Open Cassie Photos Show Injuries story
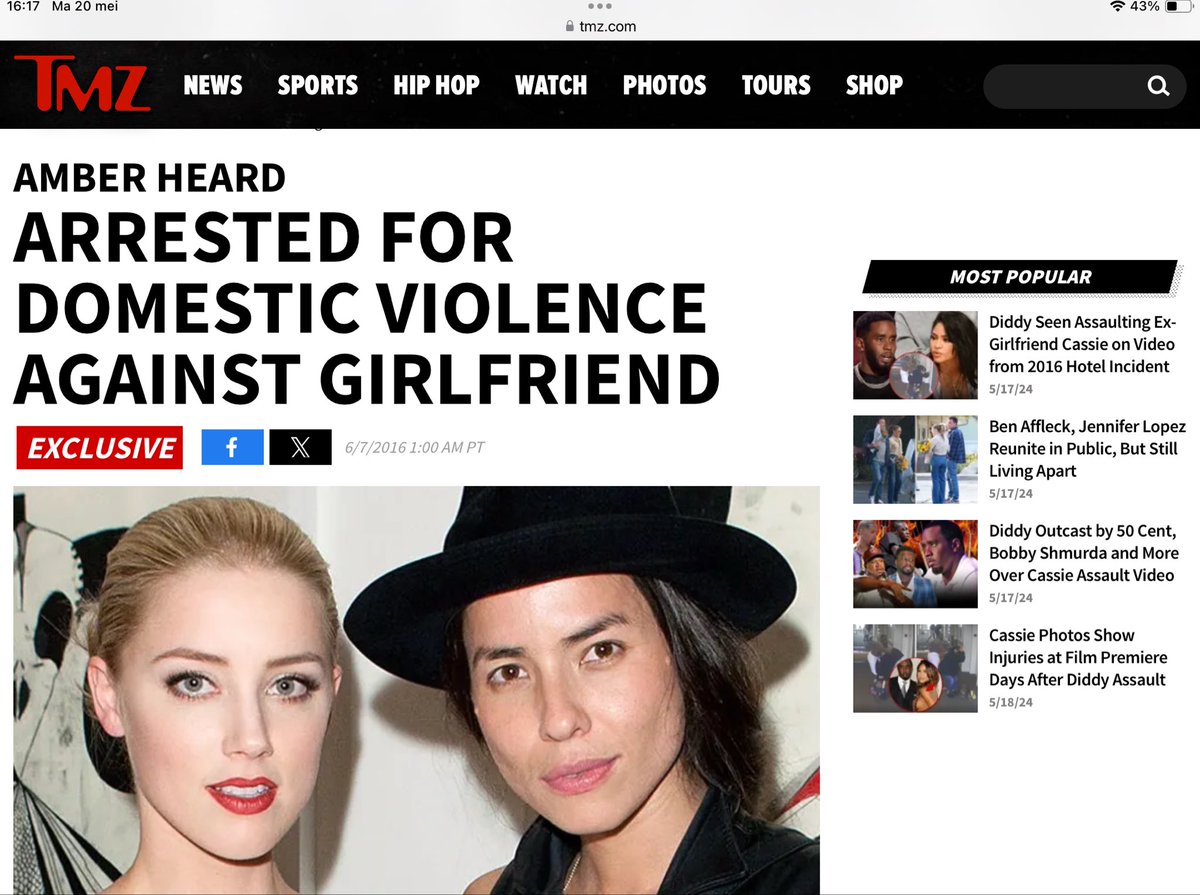 [x=1078, y=657]
